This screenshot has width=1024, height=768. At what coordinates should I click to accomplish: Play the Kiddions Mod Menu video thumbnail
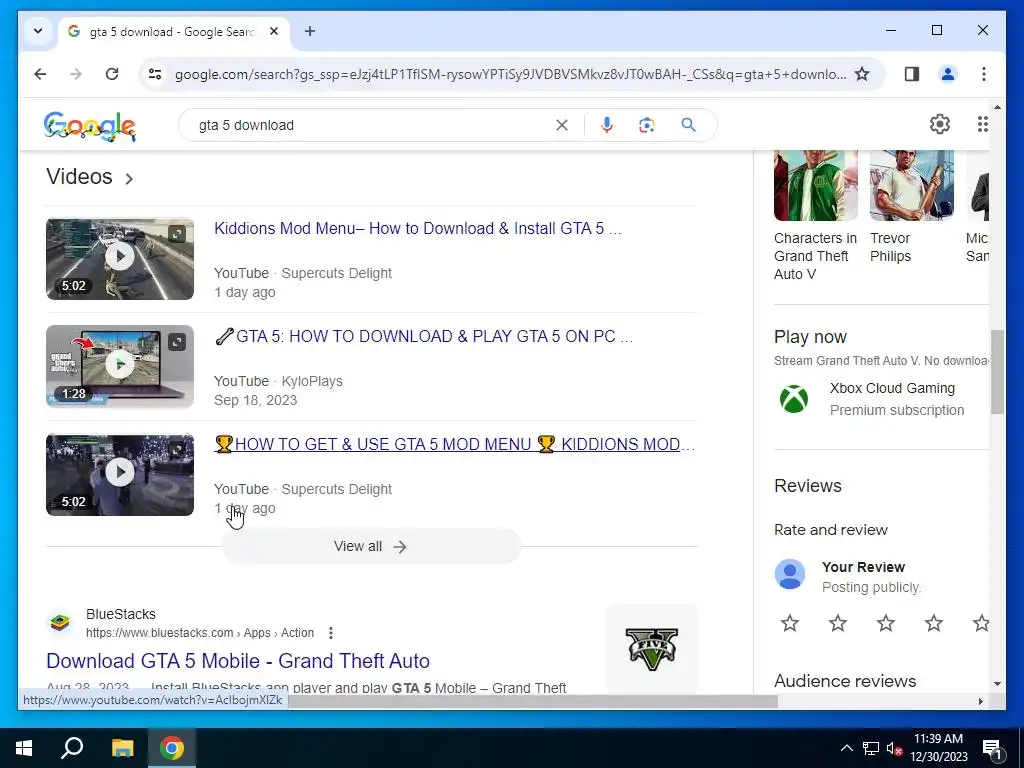pyautogui.click(x=120, y=259)
